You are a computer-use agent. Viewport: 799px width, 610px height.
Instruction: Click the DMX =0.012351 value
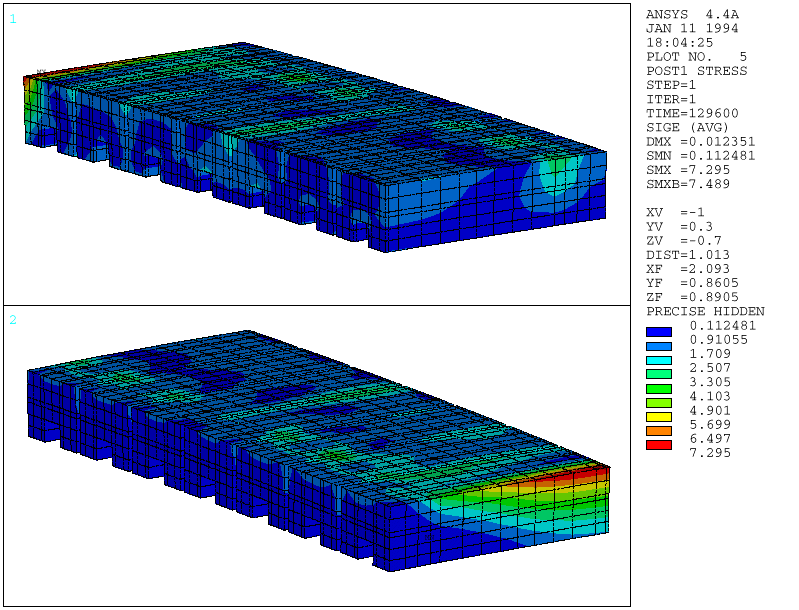pyautogui.click(x=700, y=141)
